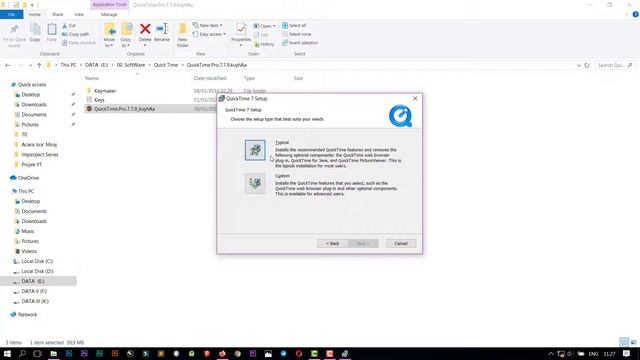Open Local Disk (C:) in sidebar
This screenshot has width=640, height=360.
pyautogui.click(x=37, y=261)
